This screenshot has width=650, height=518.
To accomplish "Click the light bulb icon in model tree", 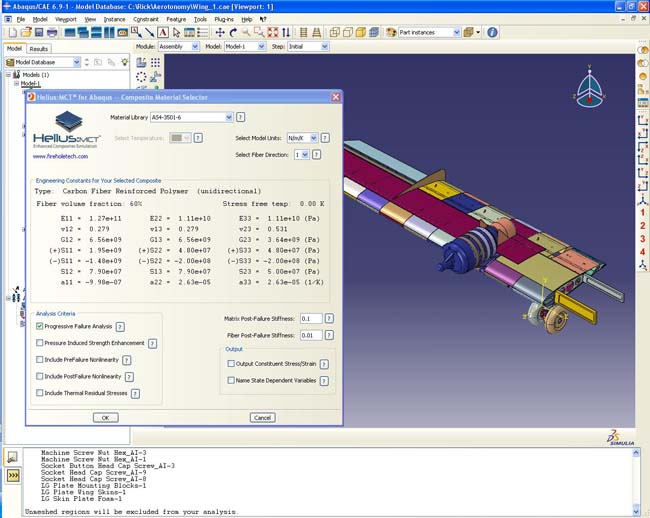I will pyautogui.click(x=124, y=62).
